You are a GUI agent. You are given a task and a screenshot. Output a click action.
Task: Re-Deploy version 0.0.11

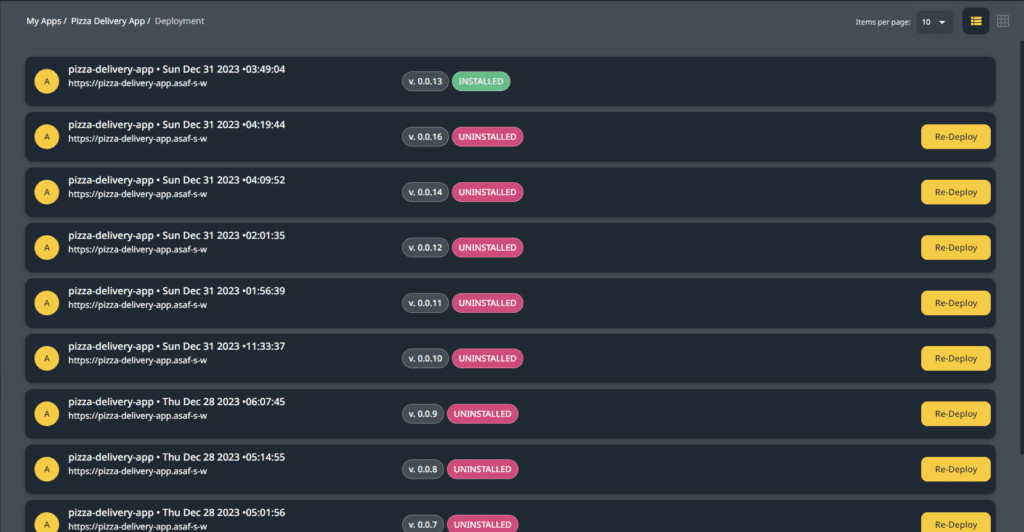[955, 303]
